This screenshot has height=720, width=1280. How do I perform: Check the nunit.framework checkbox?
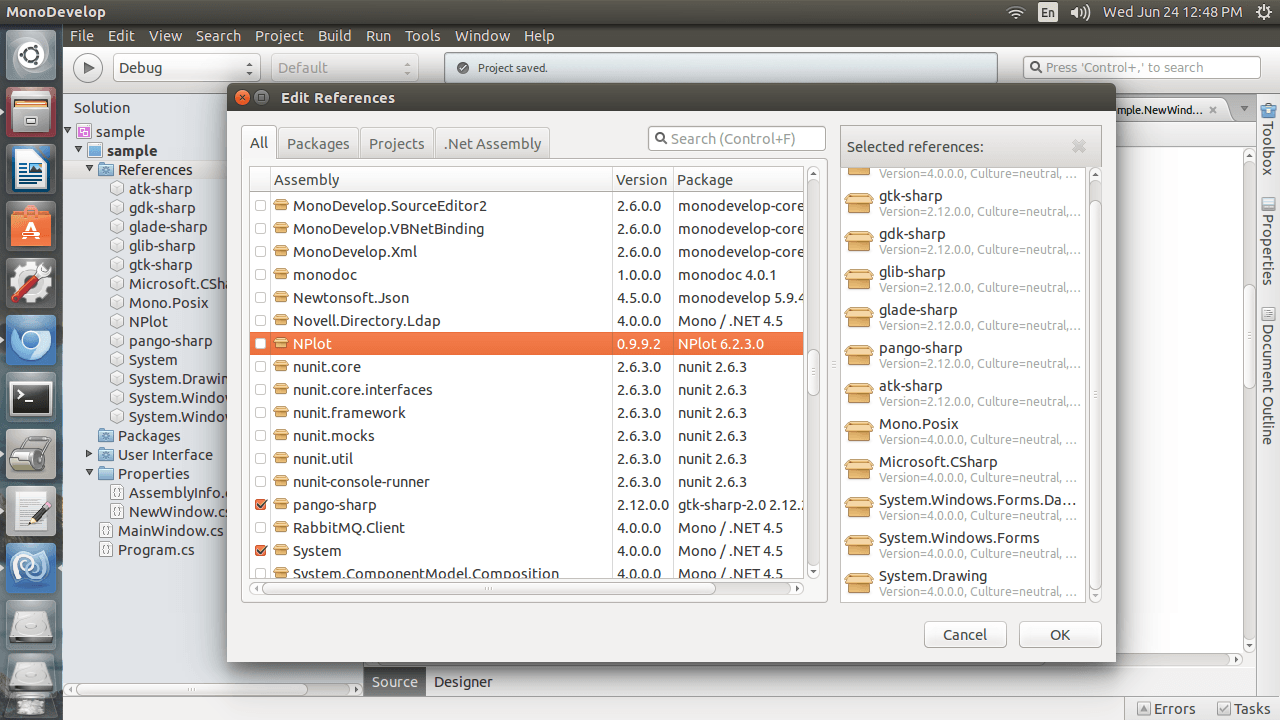[x=261, y=413]
